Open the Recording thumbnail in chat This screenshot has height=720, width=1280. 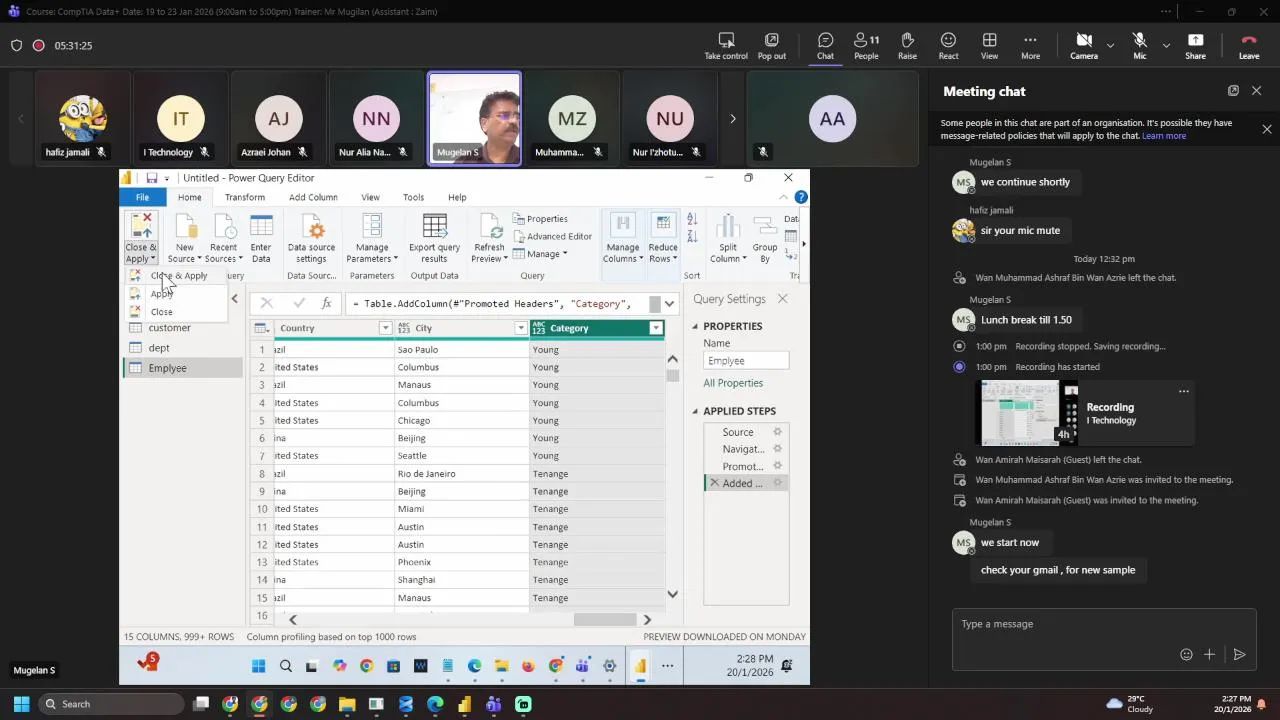click(1028, 413)
